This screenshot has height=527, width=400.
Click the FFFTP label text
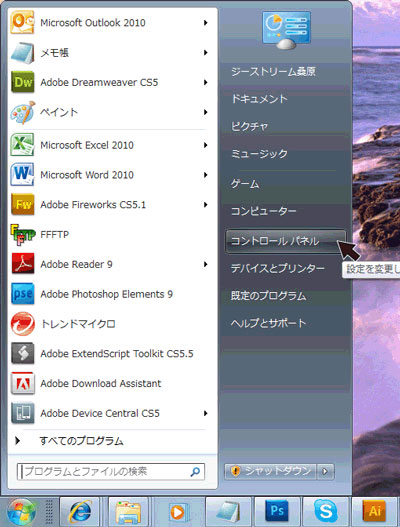[x=54, y=234]
